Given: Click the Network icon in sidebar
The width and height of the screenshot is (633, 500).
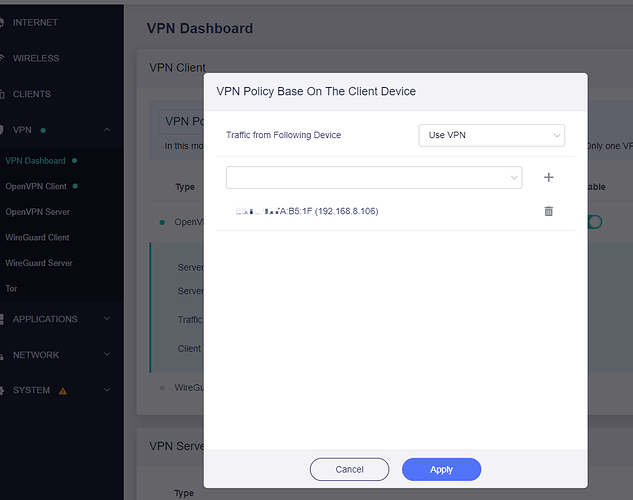Looking at the screenshot, I should tap(4, 355).
